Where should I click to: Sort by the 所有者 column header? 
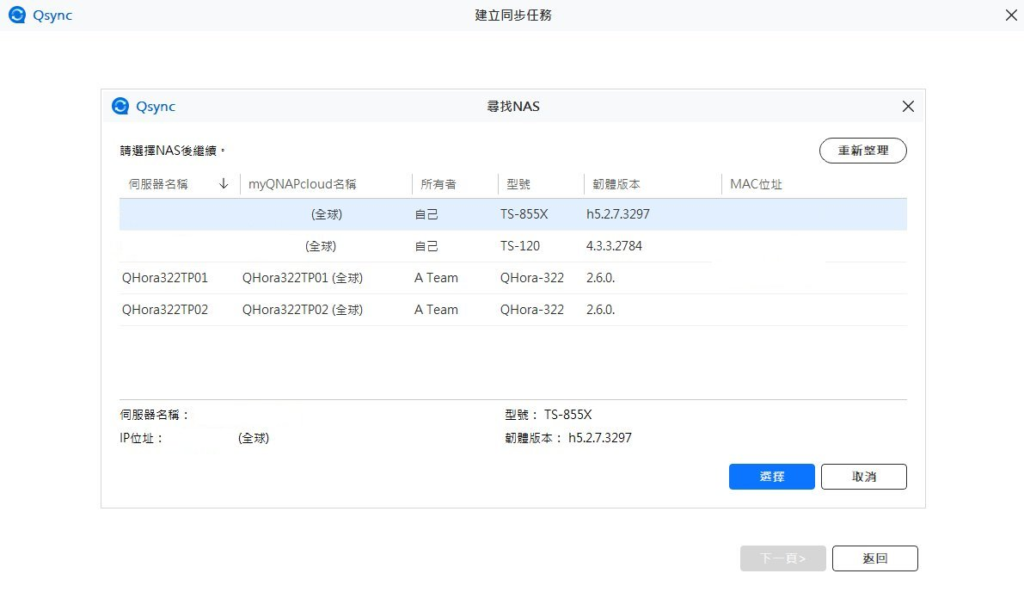tap(438, 184)
